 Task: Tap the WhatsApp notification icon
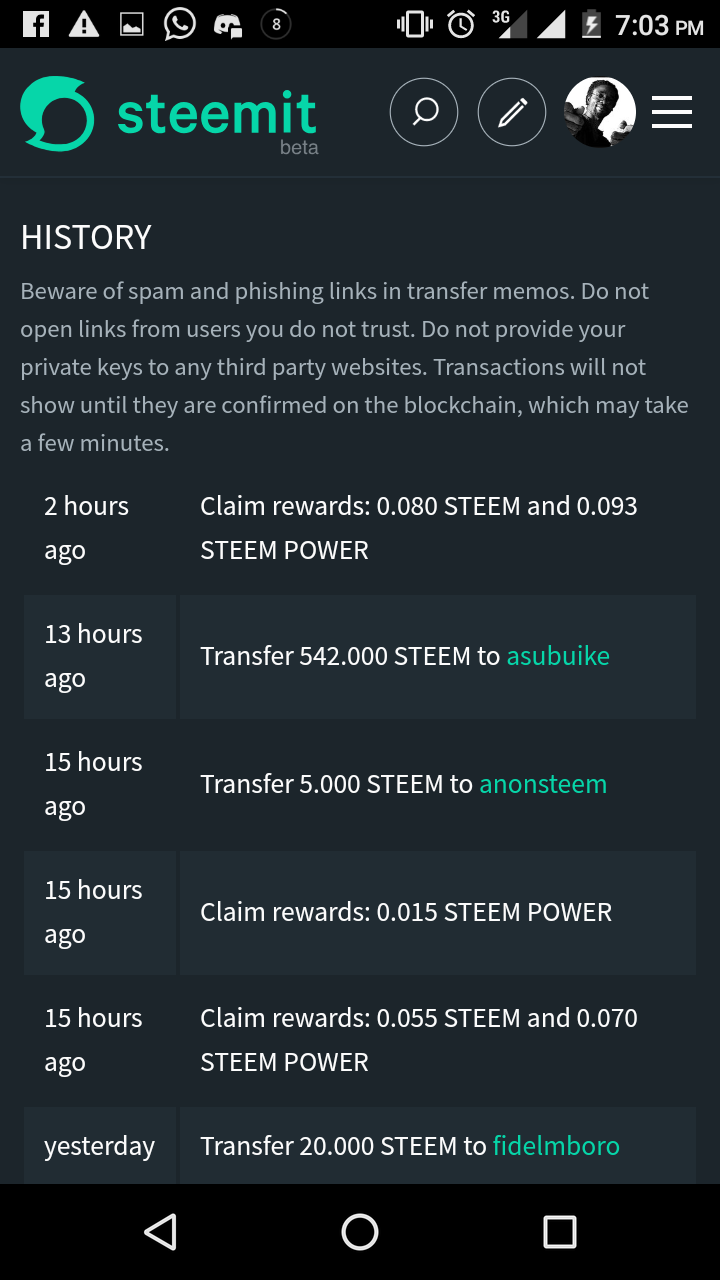180,24
